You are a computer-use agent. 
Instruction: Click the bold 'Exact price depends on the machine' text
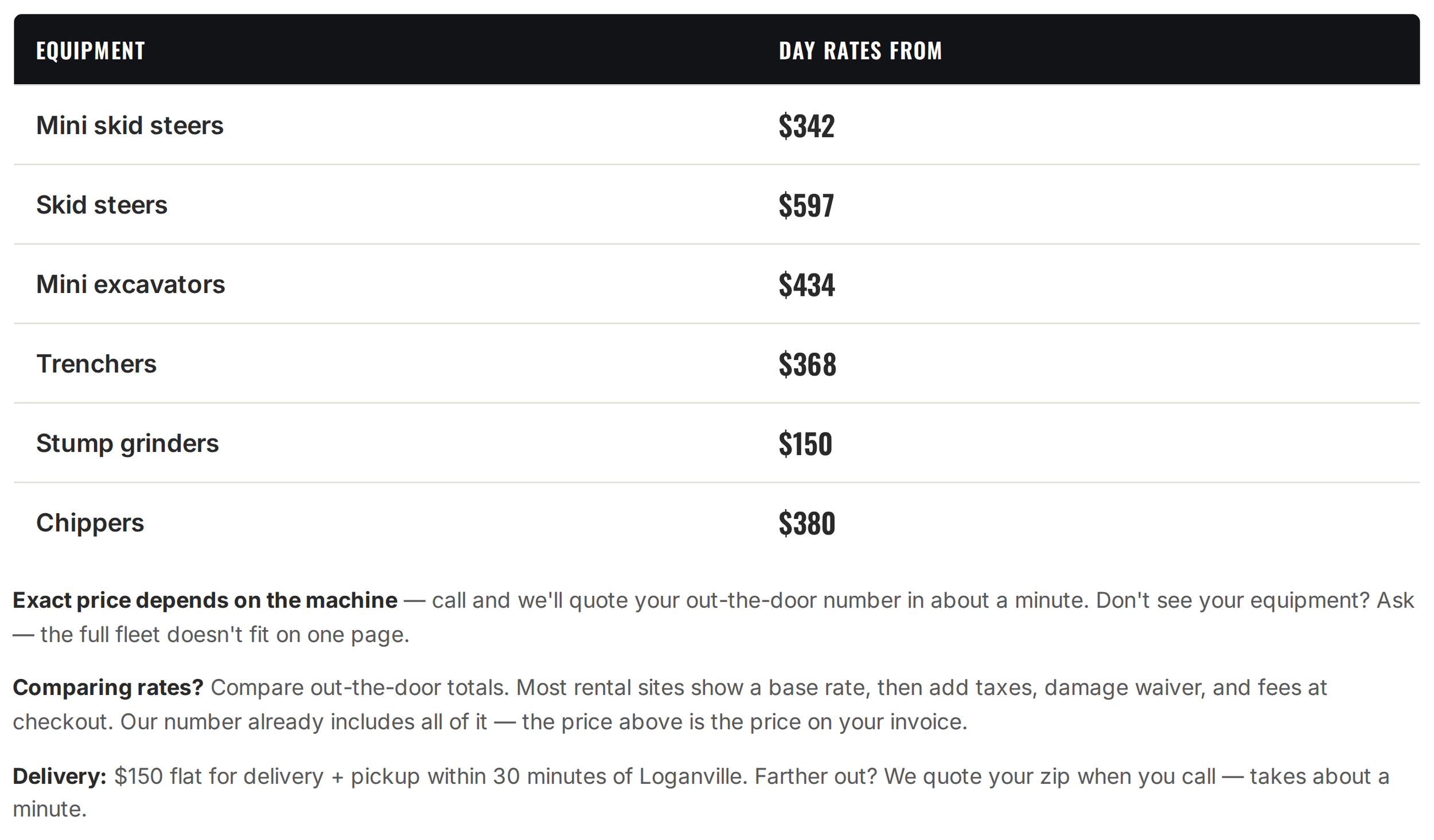(205, 600)
